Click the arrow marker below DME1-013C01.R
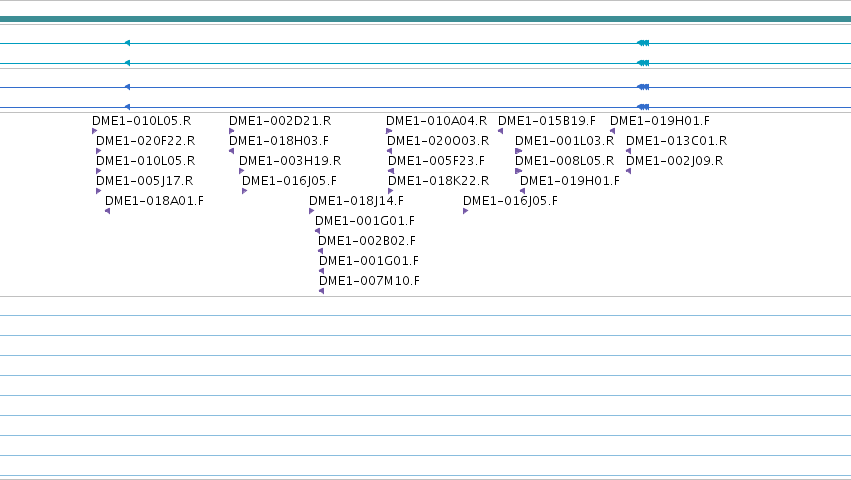The image size is (851, 480). click(628, 151)
